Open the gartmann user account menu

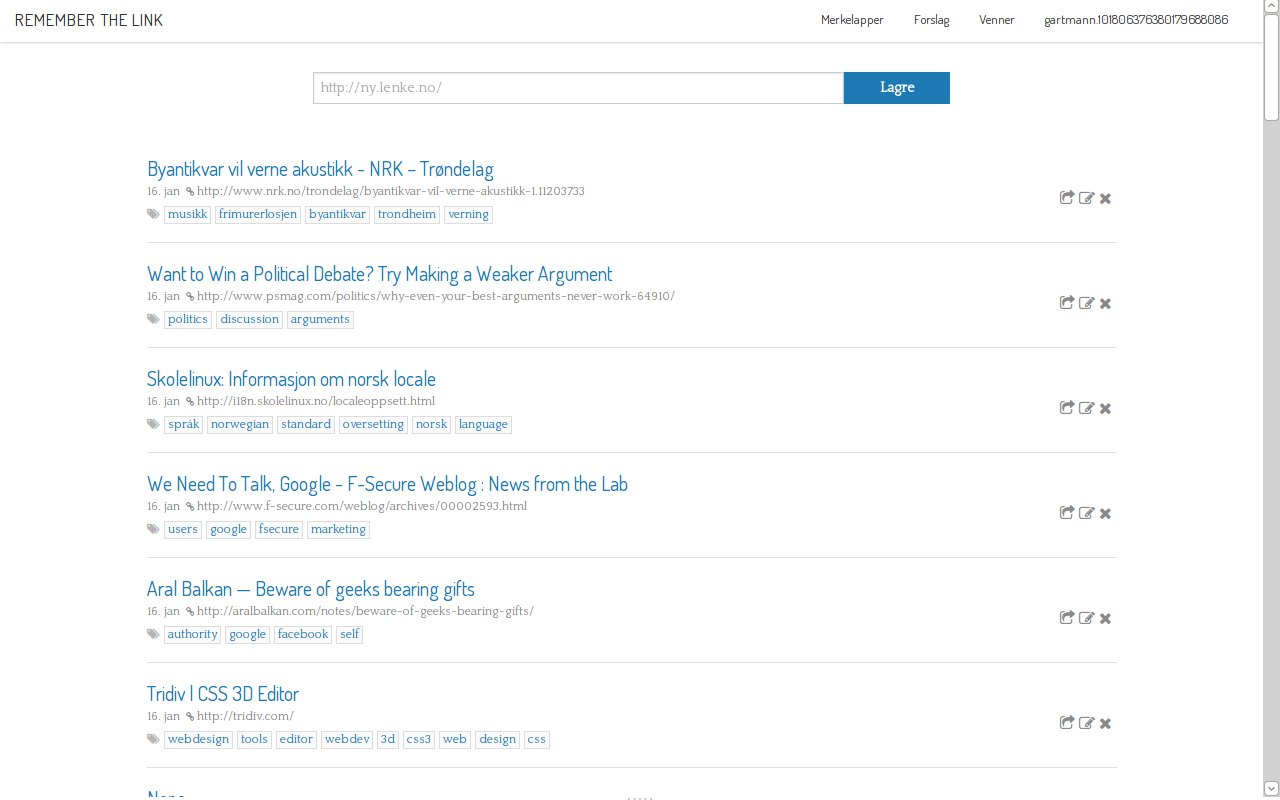(1136, 20)
